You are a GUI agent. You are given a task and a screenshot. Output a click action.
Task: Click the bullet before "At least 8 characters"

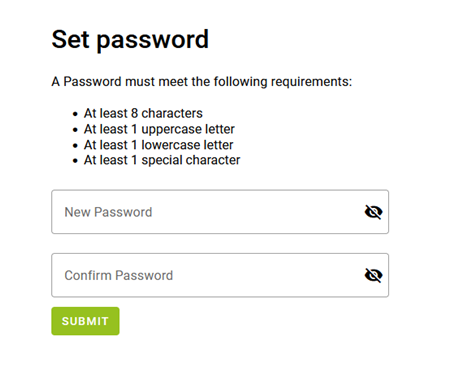coord(75,114)
